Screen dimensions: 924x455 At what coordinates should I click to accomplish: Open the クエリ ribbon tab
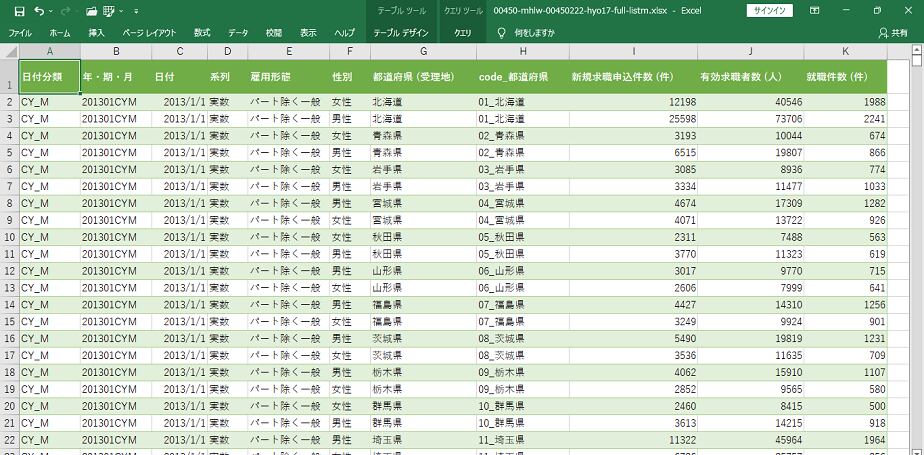tap(463, 32)
